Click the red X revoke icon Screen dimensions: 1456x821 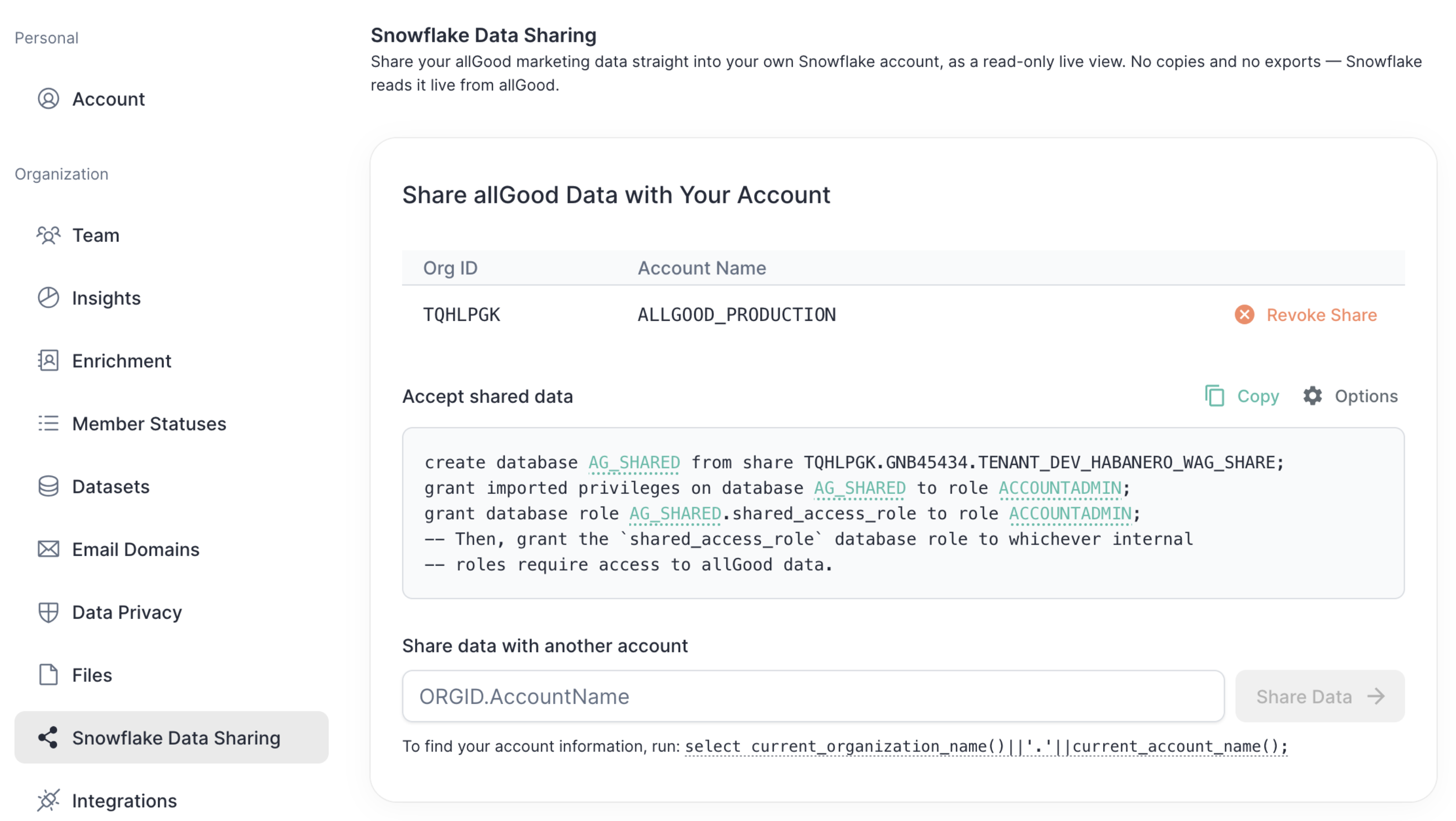click(1244, 315)
